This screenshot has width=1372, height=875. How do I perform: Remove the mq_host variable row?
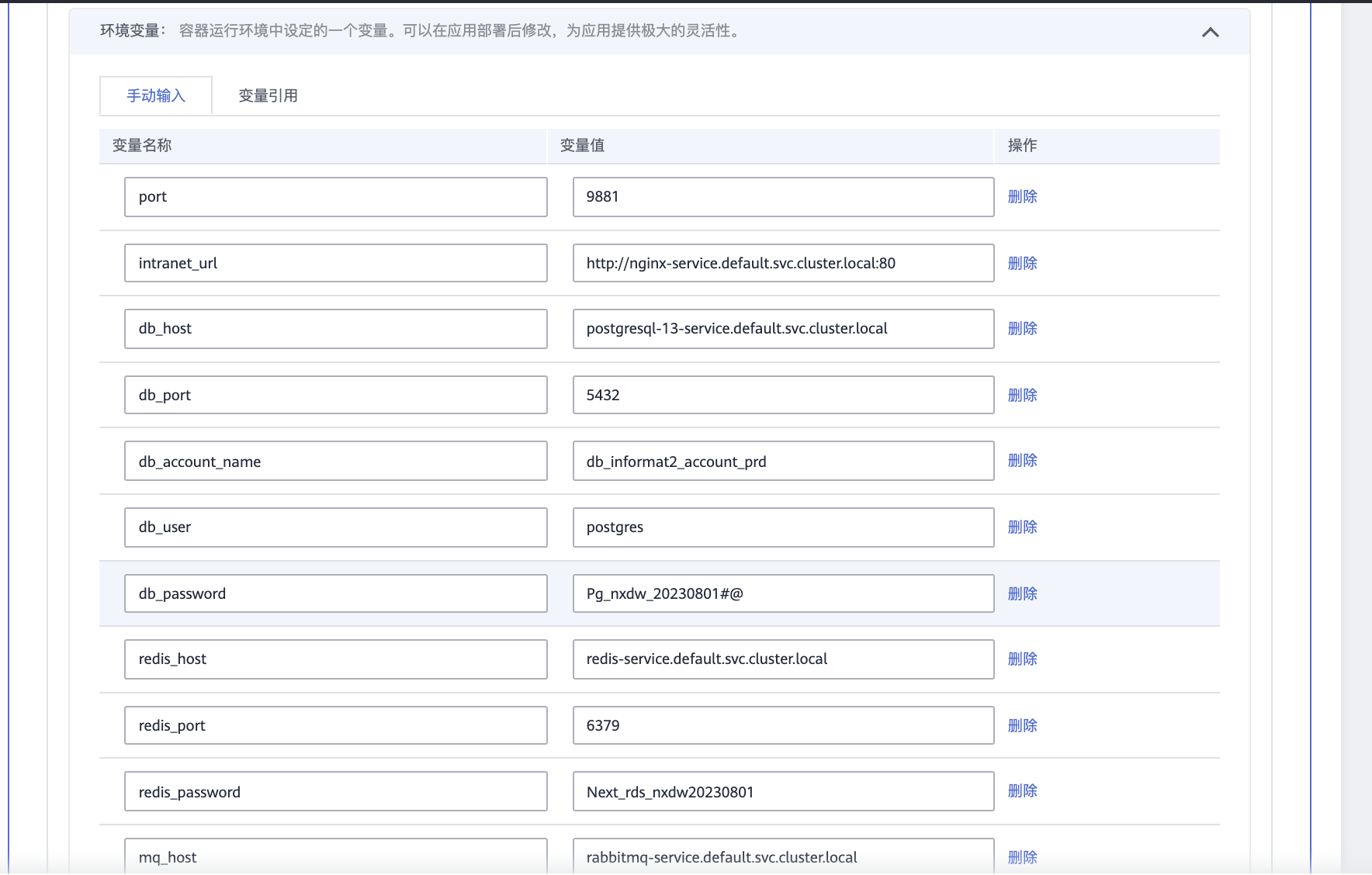click(x=1022, y=857)
